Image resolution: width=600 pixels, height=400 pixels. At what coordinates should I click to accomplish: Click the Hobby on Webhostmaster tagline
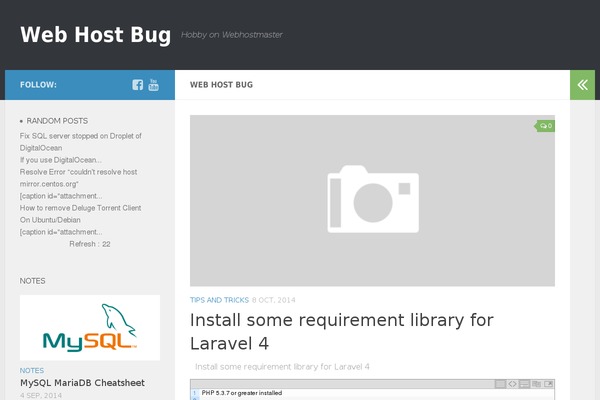232,35
